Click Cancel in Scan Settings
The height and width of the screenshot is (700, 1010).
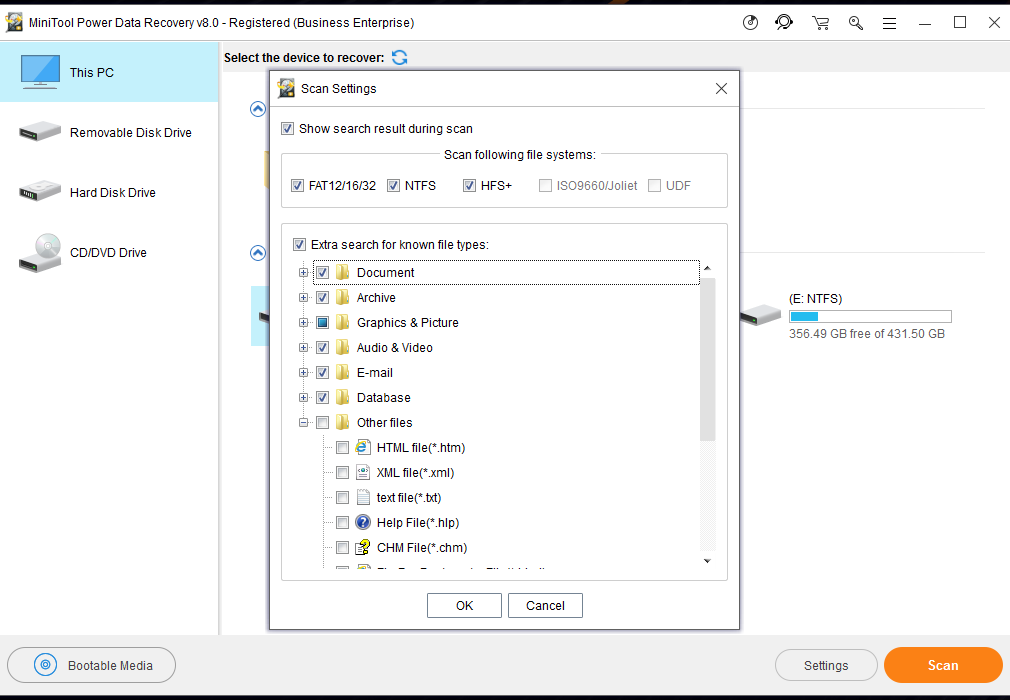545,605
